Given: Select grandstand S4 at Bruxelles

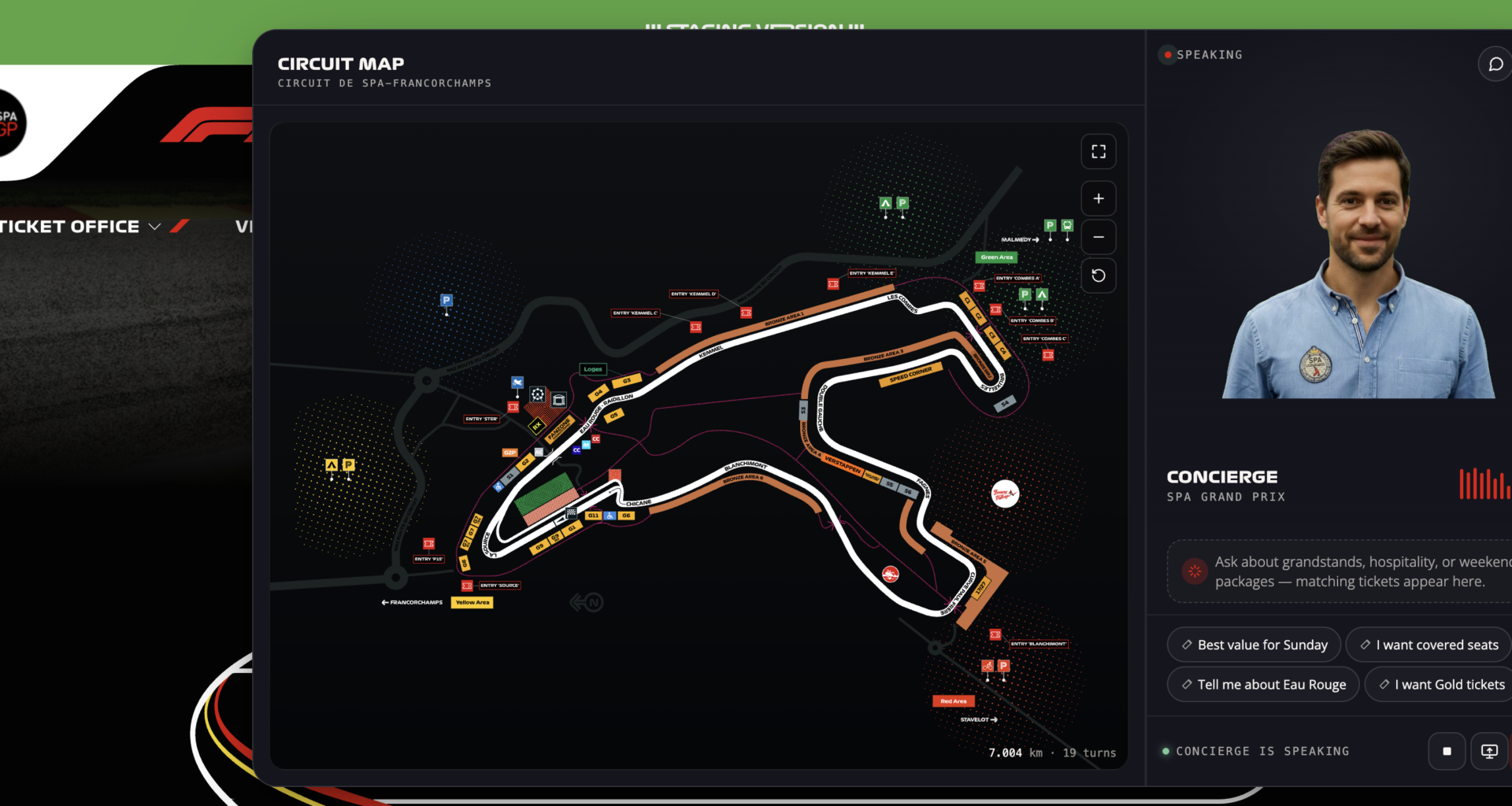Looking at the screenshot, I should pos(1005,404).
